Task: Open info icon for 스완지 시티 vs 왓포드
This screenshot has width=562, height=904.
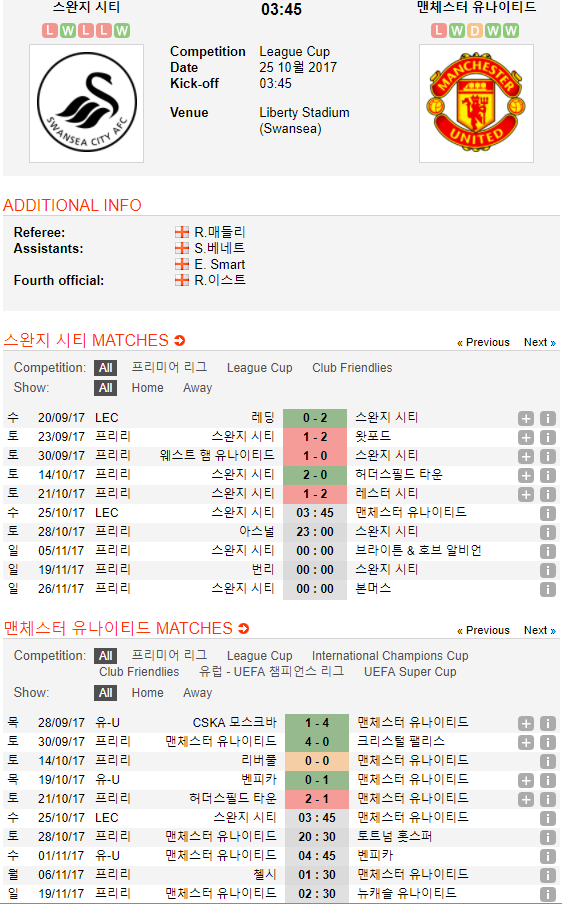Action: 548,438
